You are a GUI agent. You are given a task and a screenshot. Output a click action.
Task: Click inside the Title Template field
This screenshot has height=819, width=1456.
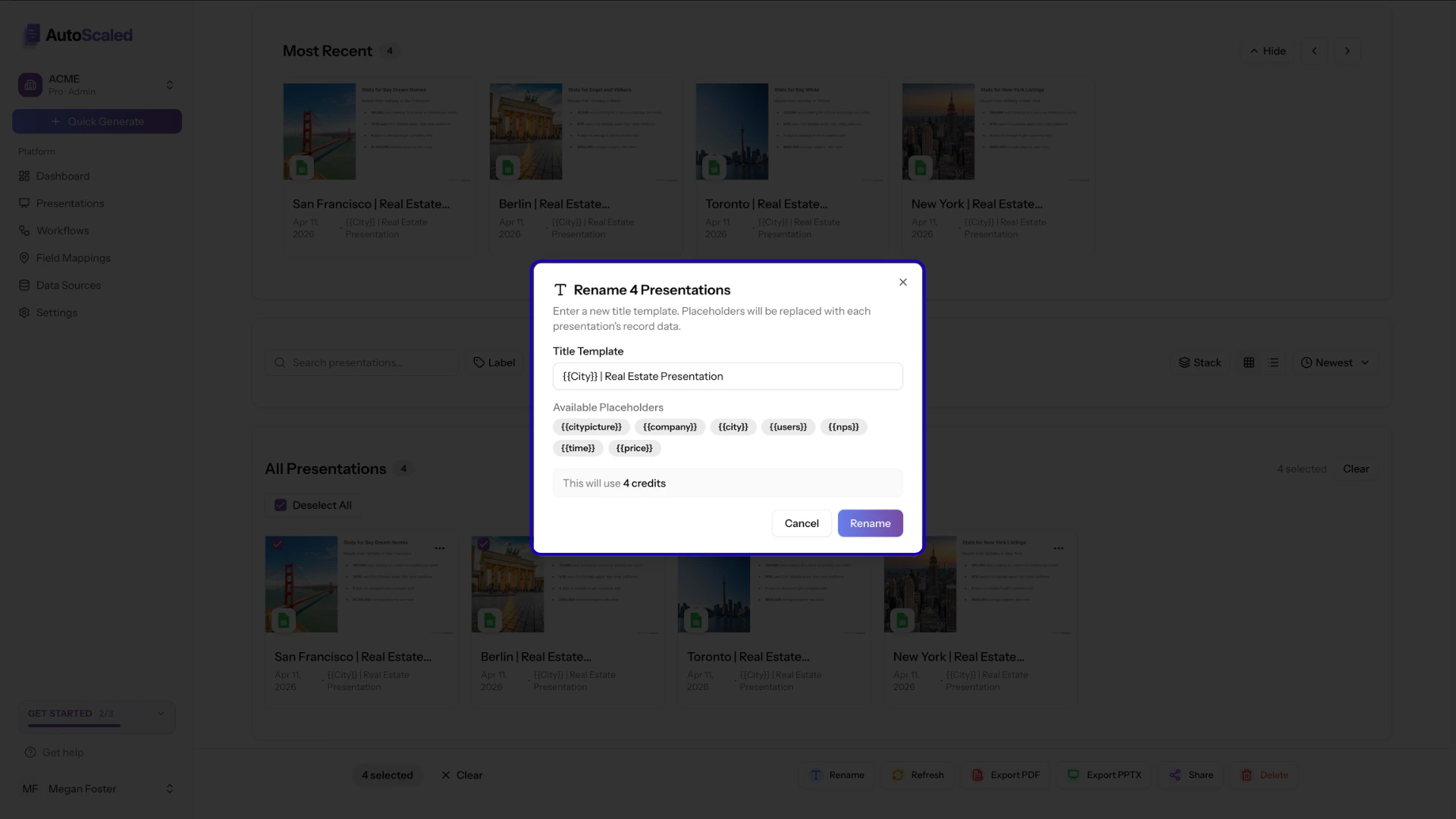point(727,376)
